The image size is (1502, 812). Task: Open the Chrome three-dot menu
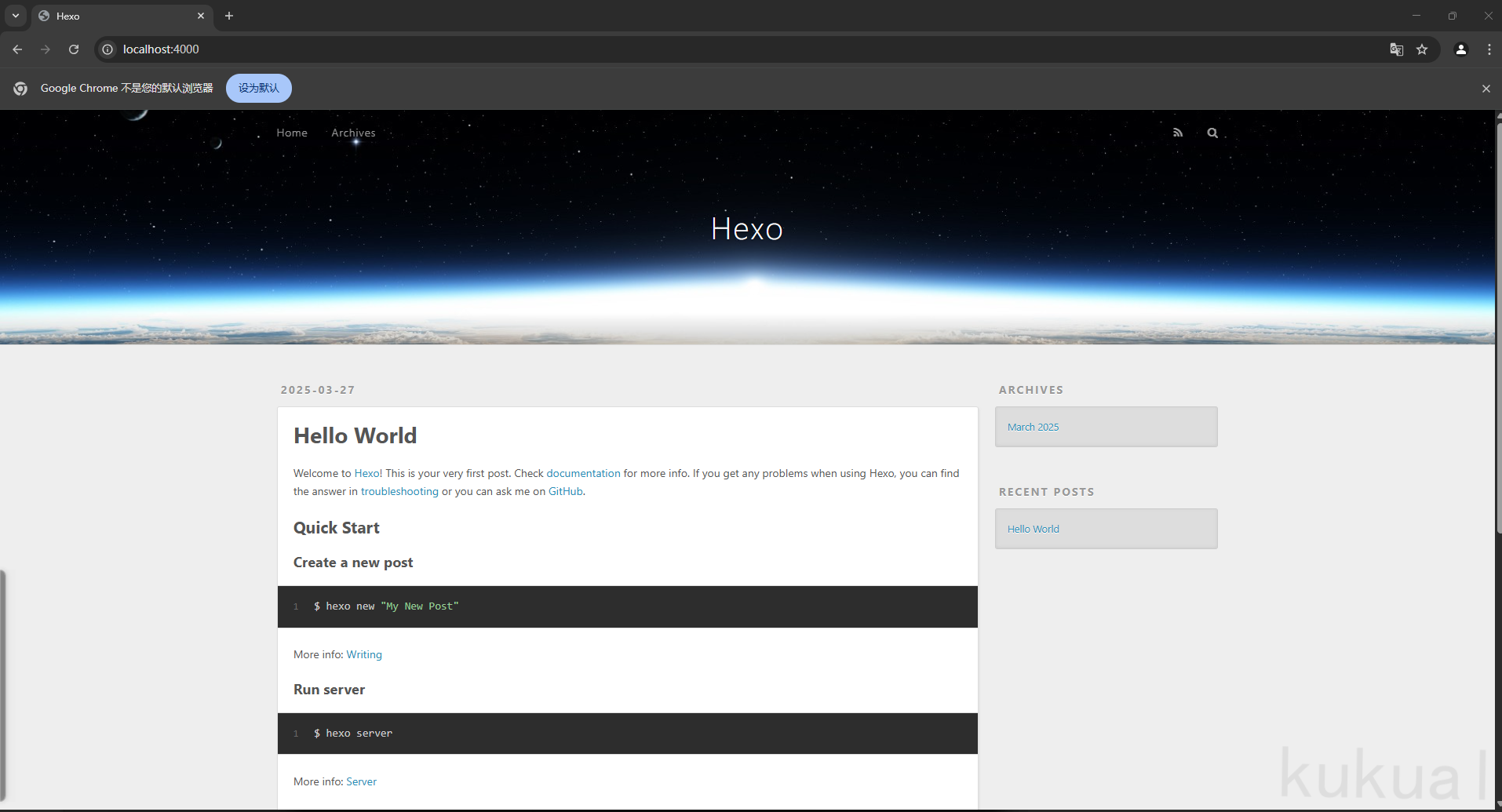[1489, 49]
